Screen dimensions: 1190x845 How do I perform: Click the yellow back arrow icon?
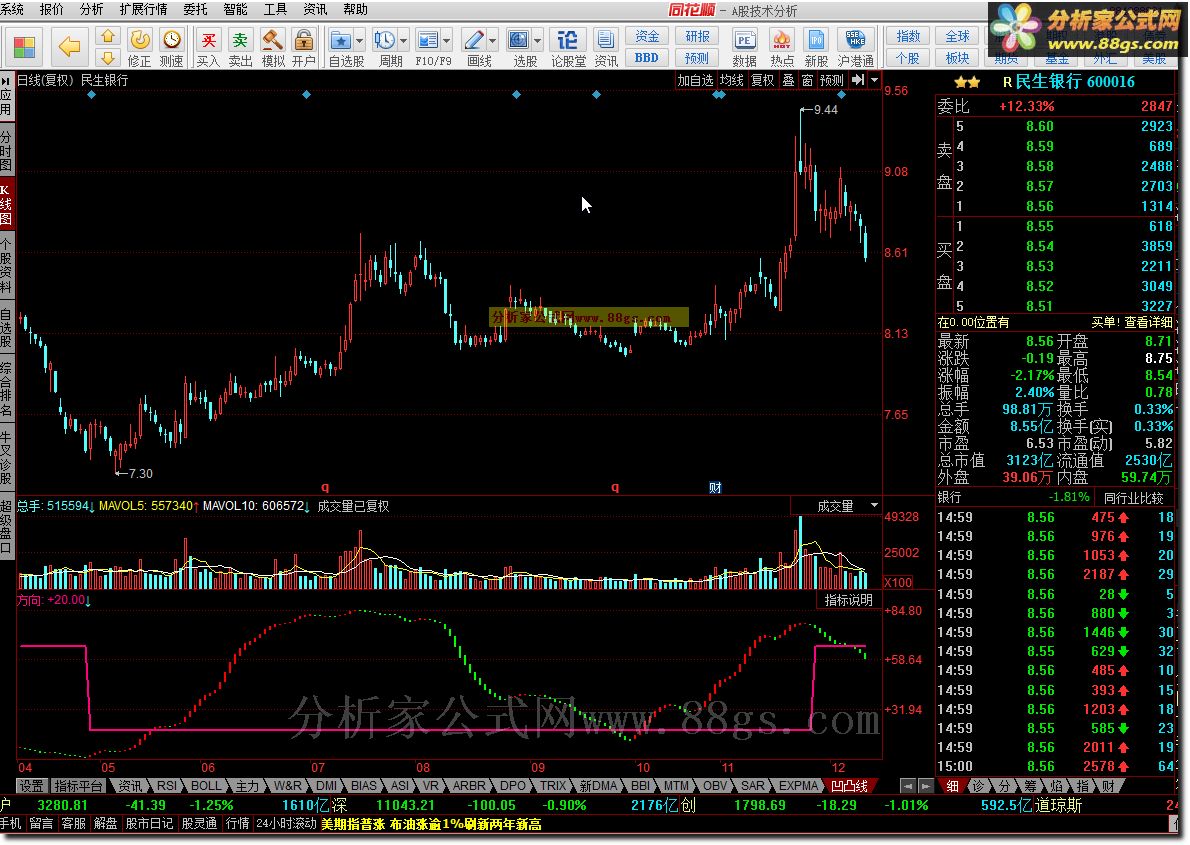69,46
